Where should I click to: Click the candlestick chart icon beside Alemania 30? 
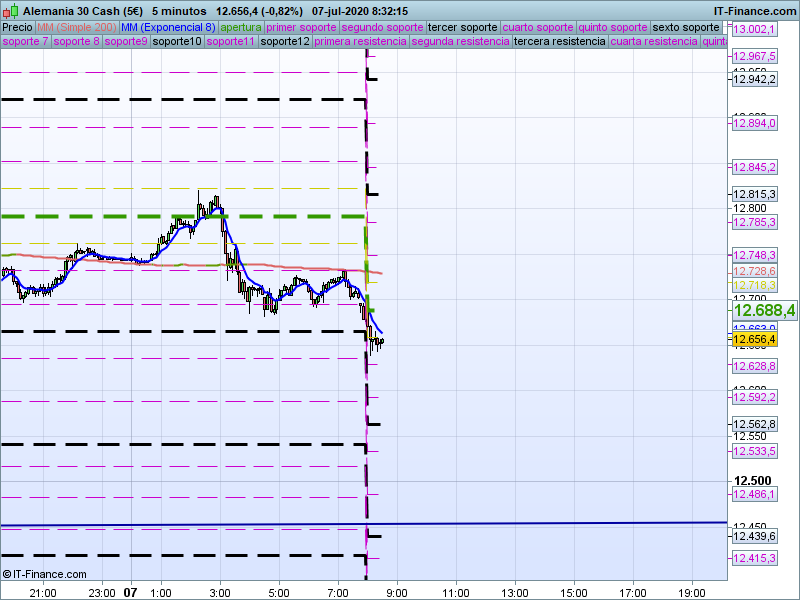[10, 10]
